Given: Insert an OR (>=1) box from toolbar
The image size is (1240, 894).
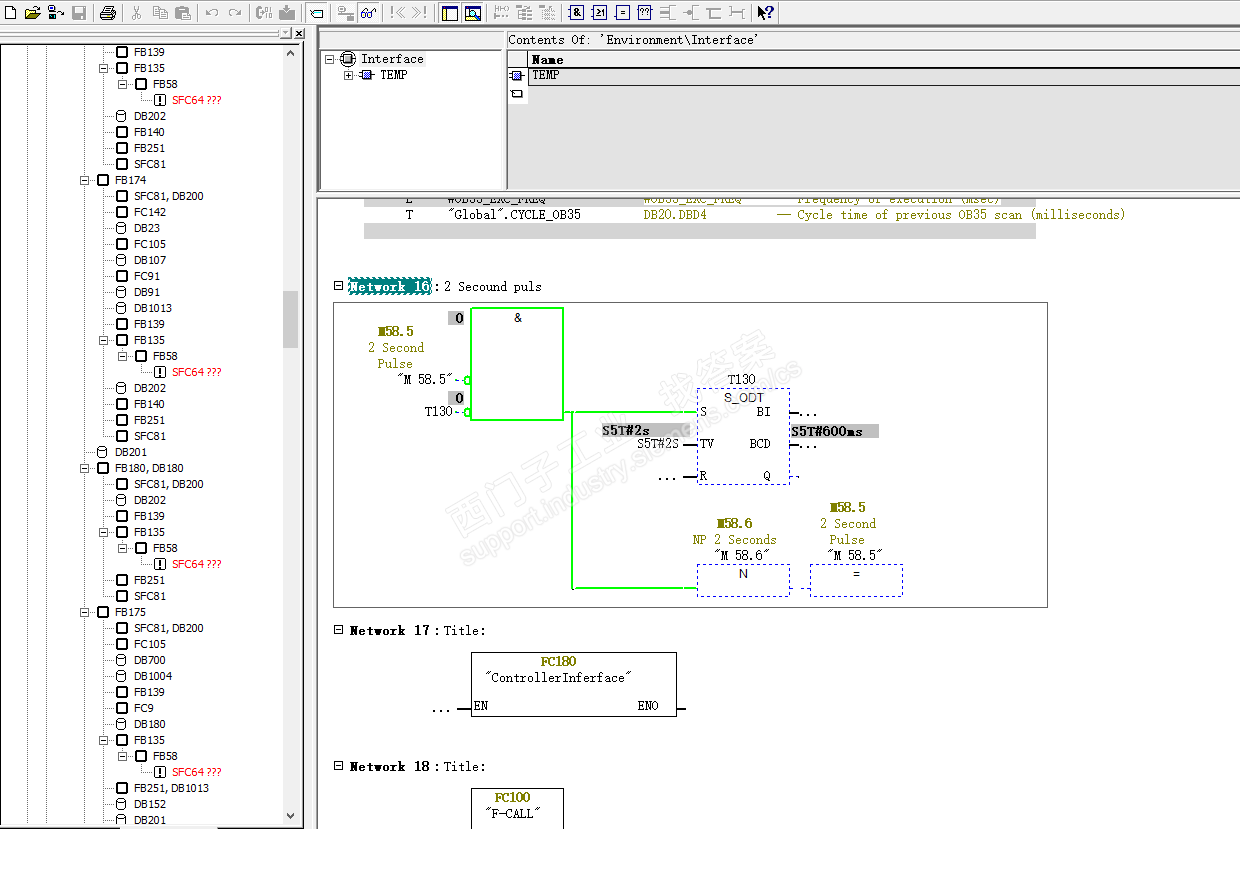Looking at the screenshot, I should click(x=599, y=13).
